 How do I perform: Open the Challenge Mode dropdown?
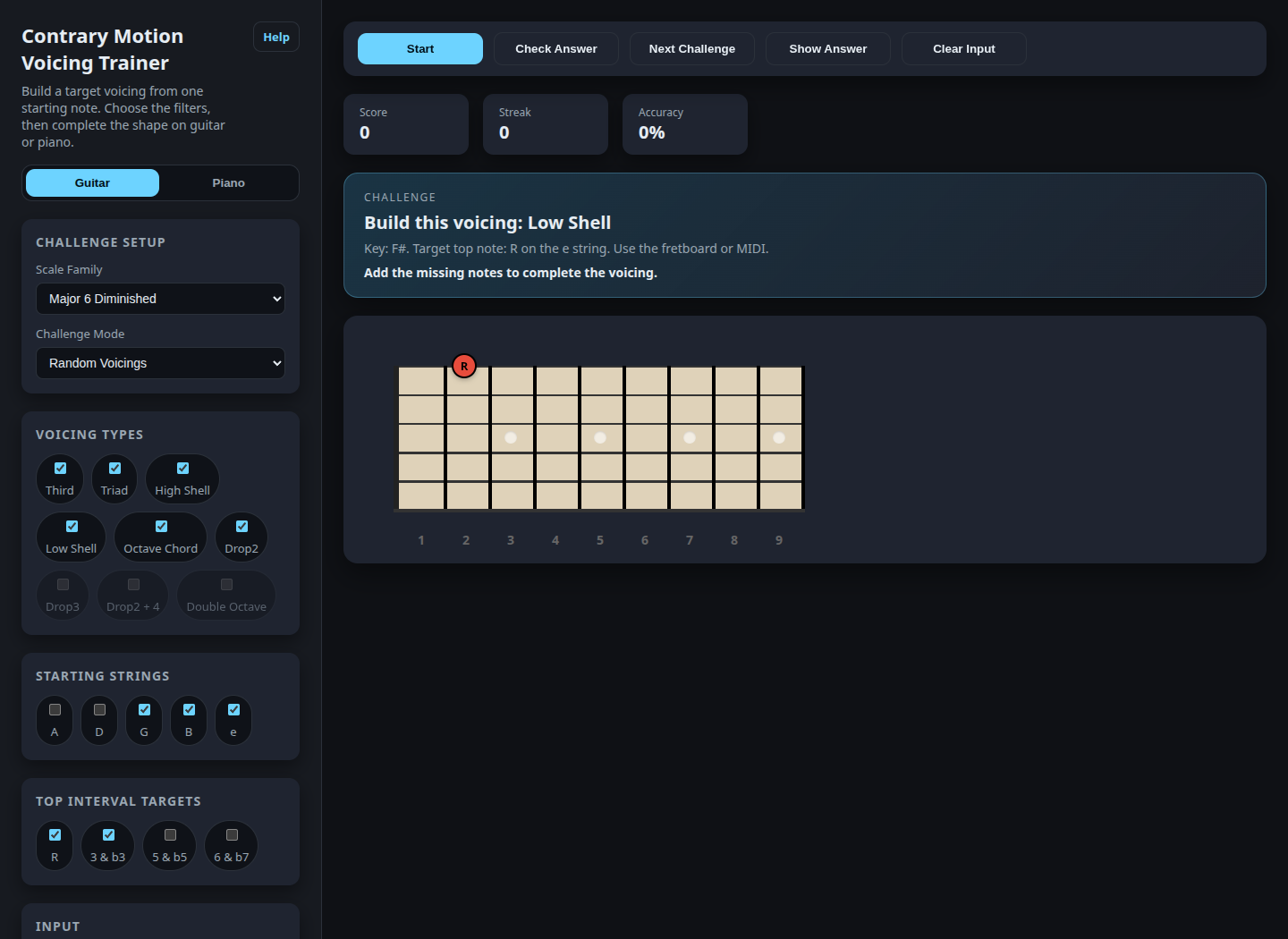[x=160, y=363]
